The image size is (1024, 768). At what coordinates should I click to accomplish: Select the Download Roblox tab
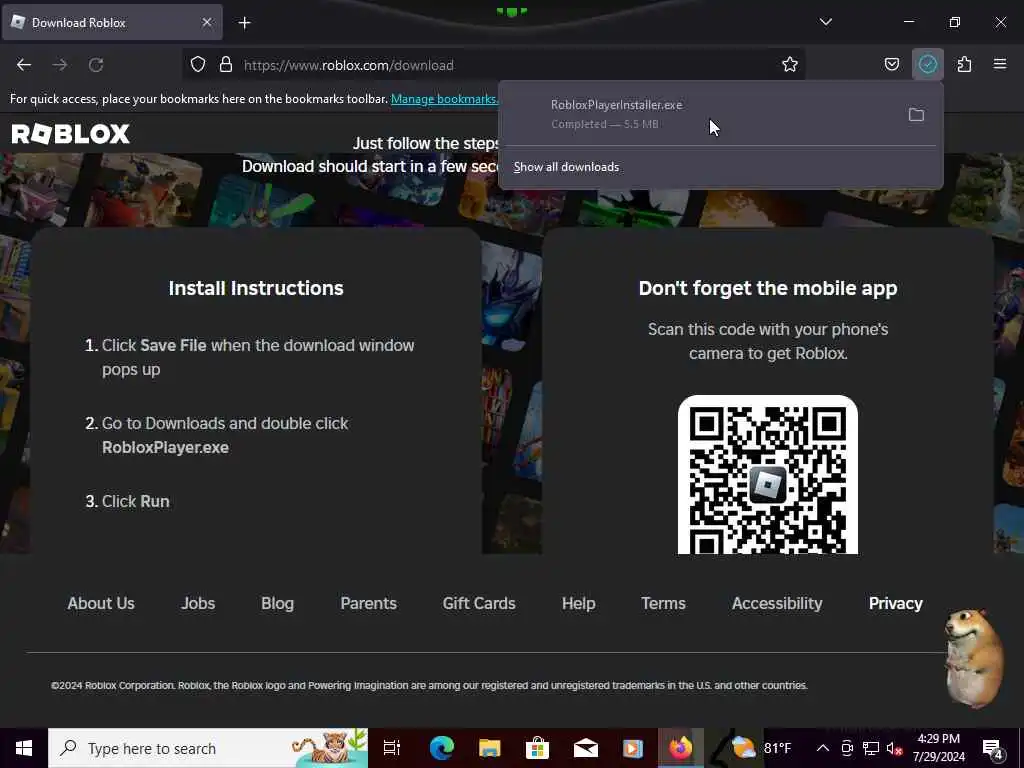112,22
